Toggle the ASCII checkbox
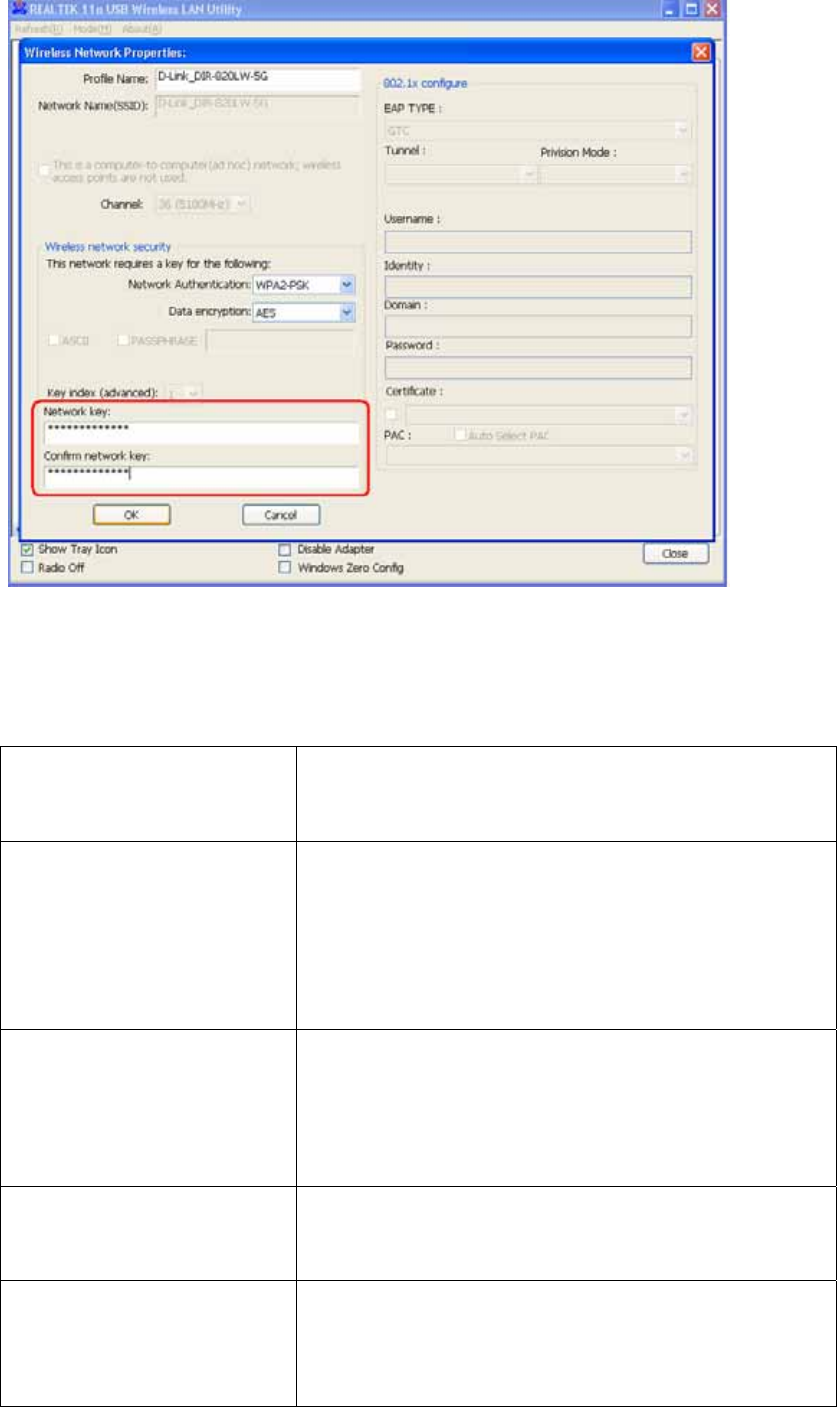The width and height of the screenshot is (837, 1407). point(53,340)
